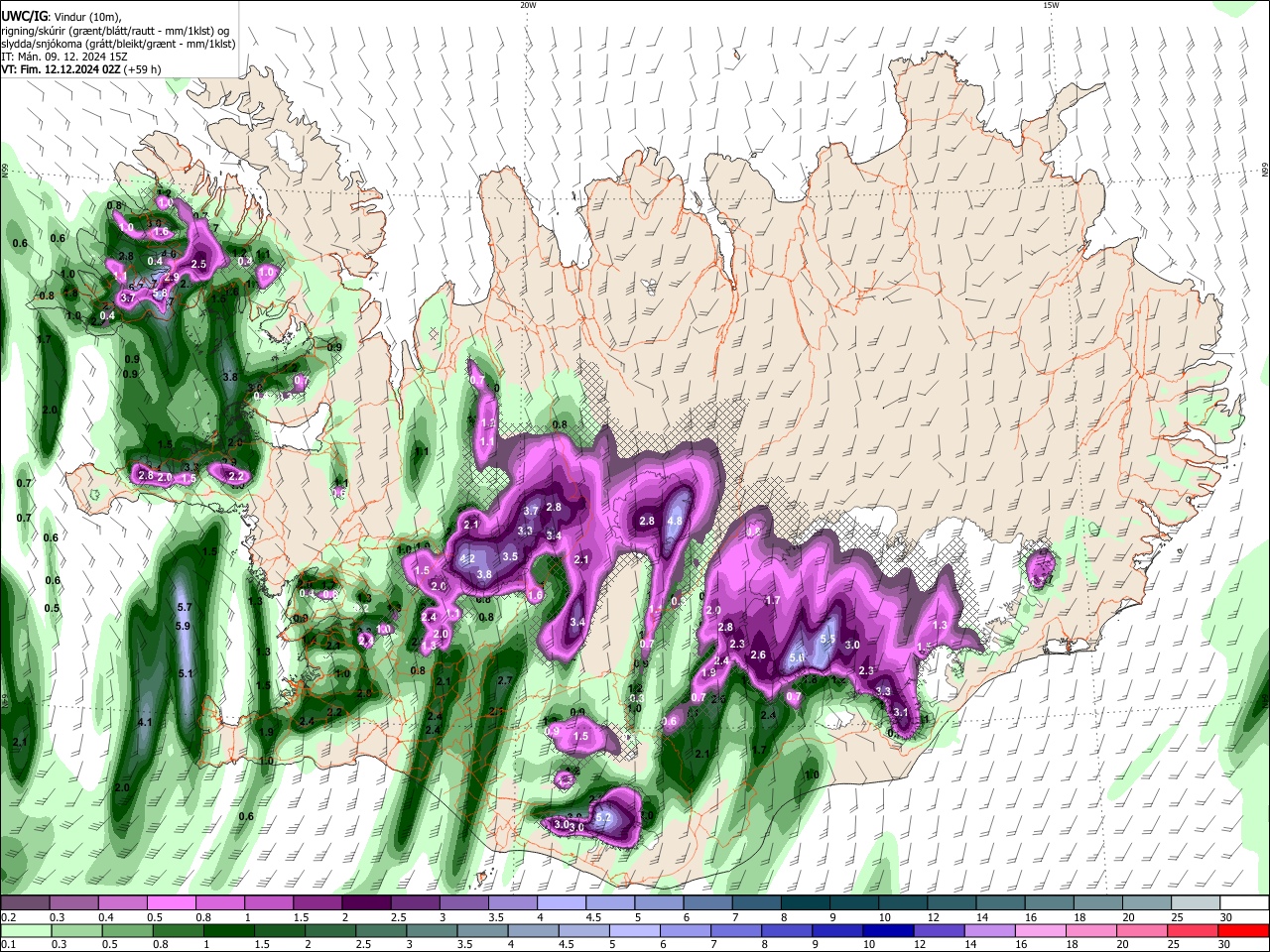Click the 'VT: Fim. 12.12.2024 02Z (+59 h)' line
The height and width of the screenshot is (952, 1270).
tap(81, 69)
